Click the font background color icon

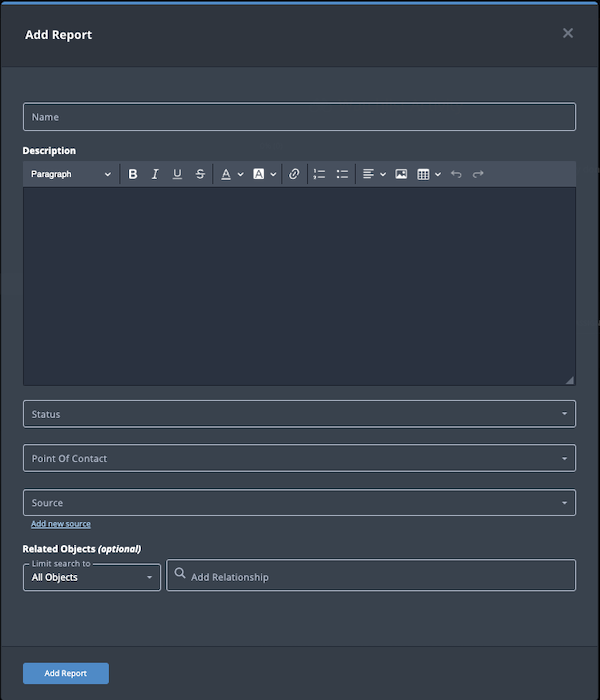click(x=258, y=174)
